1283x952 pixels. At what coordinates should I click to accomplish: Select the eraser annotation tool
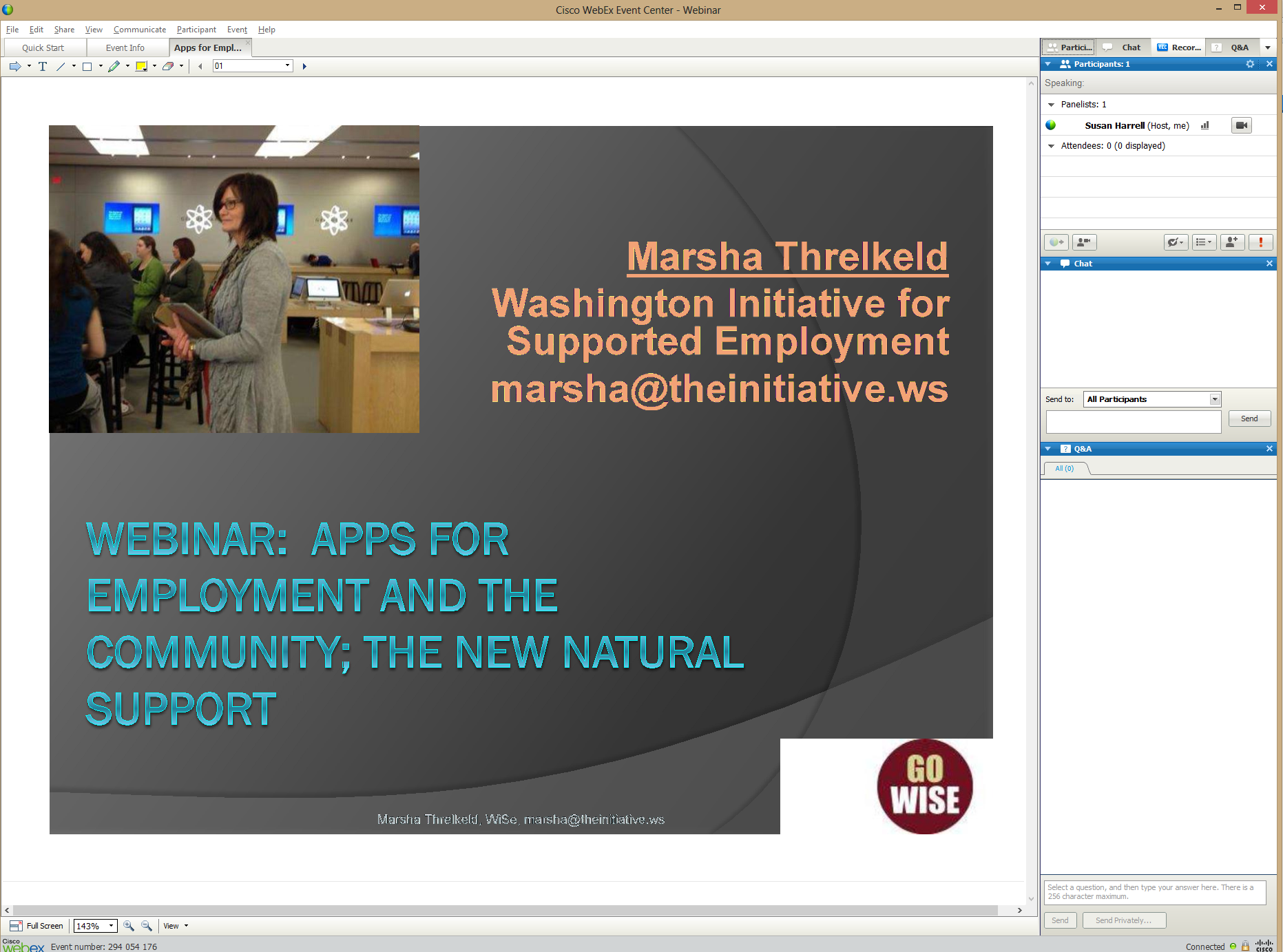click(x=168, y=66)
